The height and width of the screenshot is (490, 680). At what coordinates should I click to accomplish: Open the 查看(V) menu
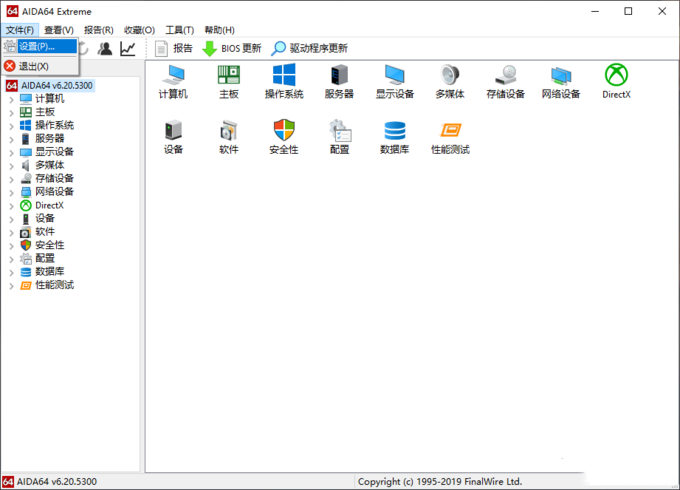coord(59,30)
